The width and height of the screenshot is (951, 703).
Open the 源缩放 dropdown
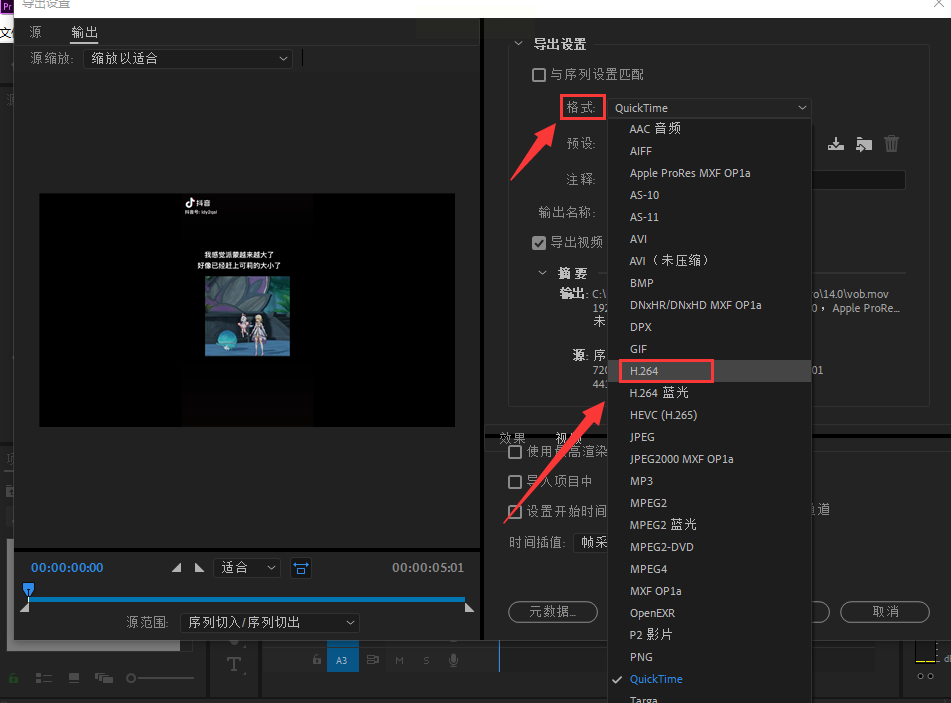(x=187, y=59)
